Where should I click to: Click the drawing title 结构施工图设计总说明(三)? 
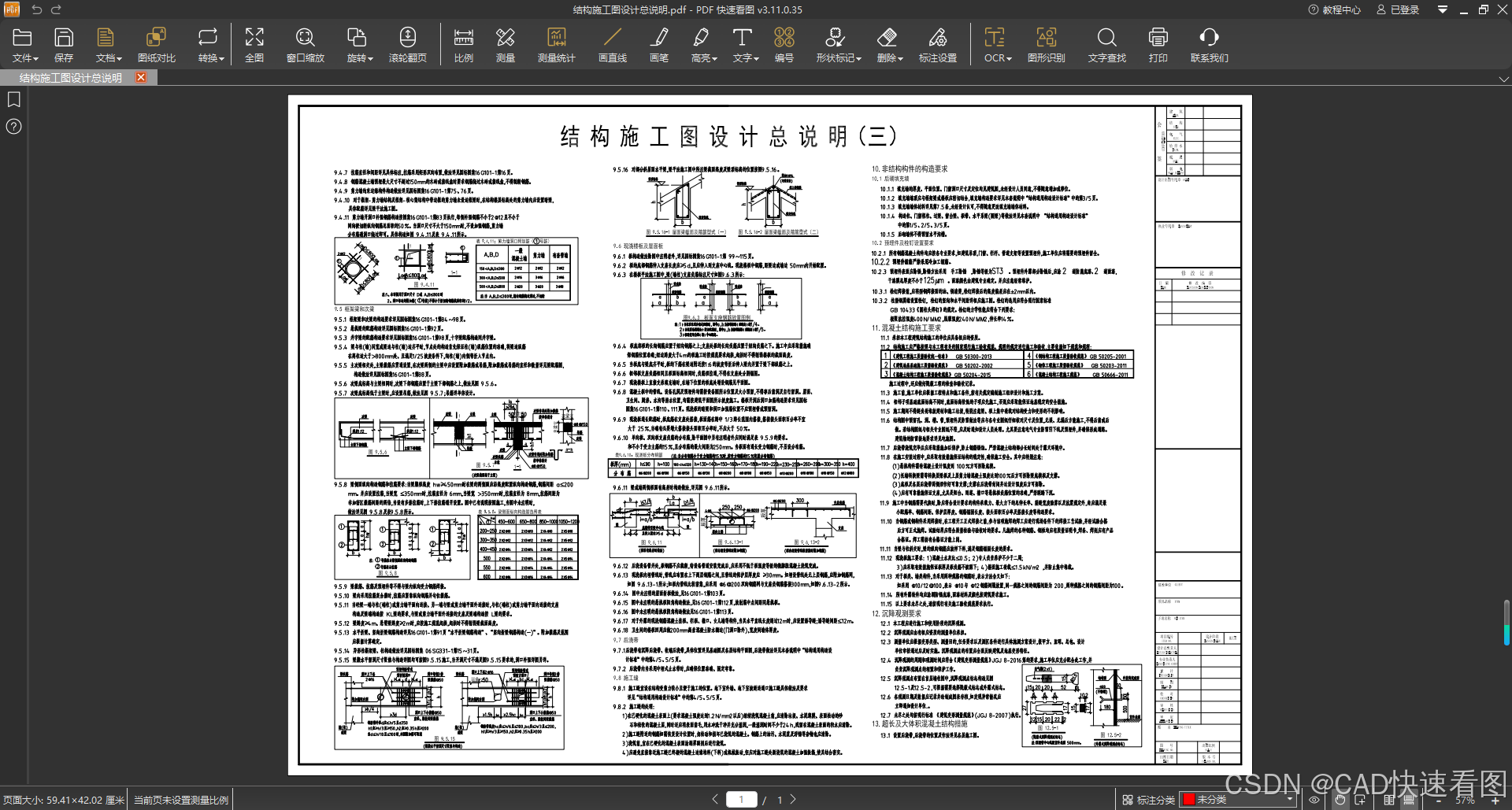tap(728, 136)
